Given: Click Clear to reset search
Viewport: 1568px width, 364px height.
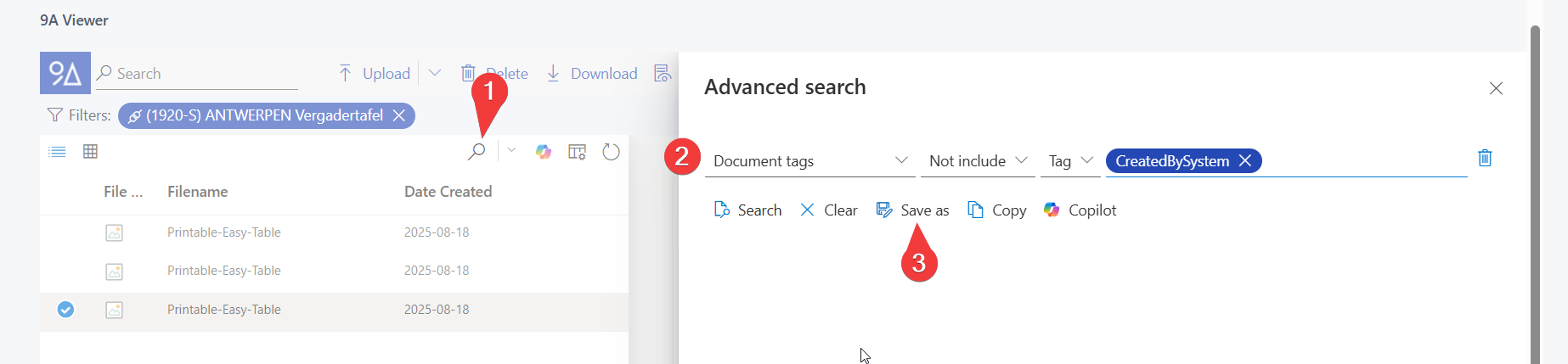Looking at the screenshot, I should click(x=829, y=210).
